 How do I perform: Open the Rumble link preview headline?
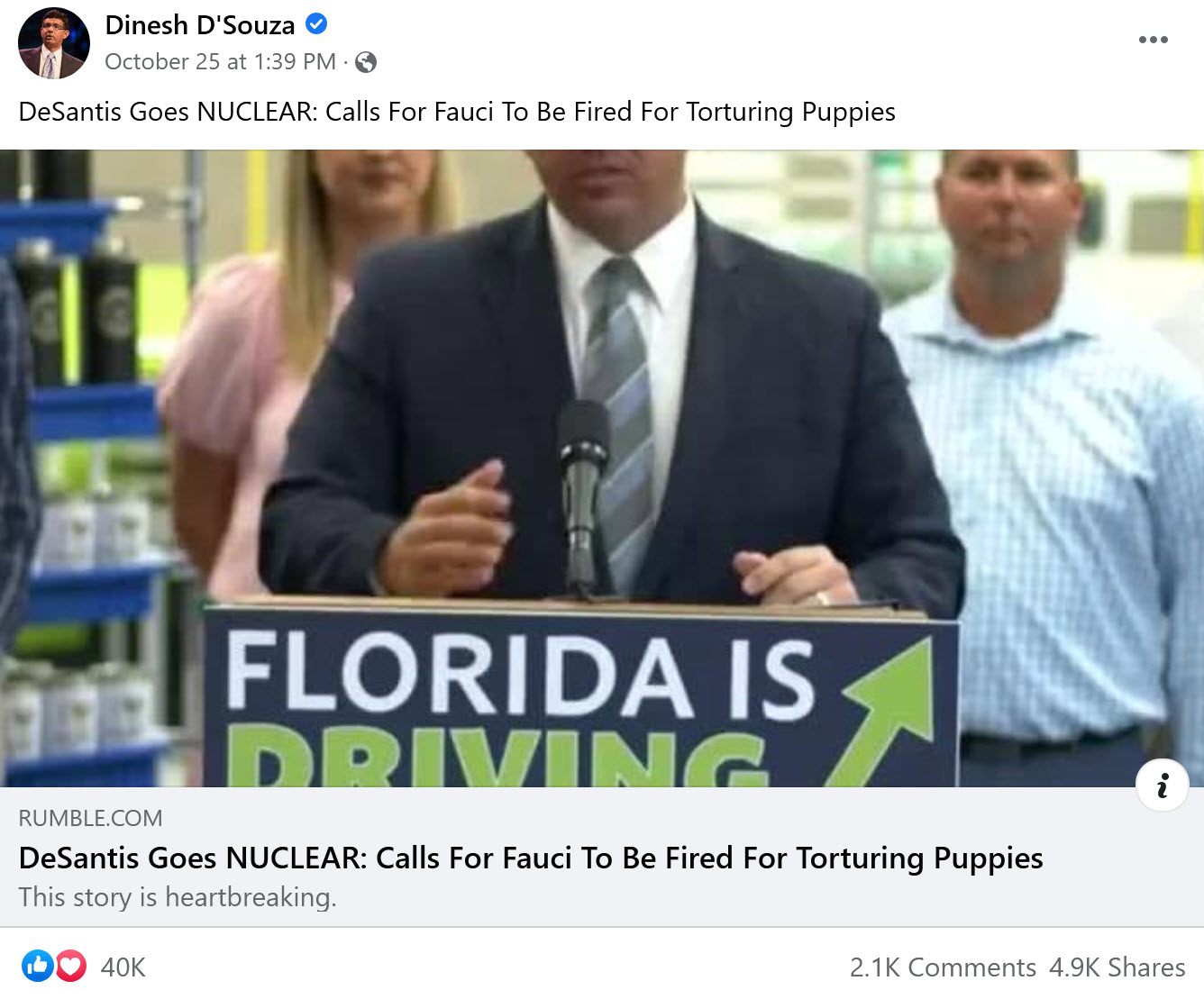coord(531,858)
